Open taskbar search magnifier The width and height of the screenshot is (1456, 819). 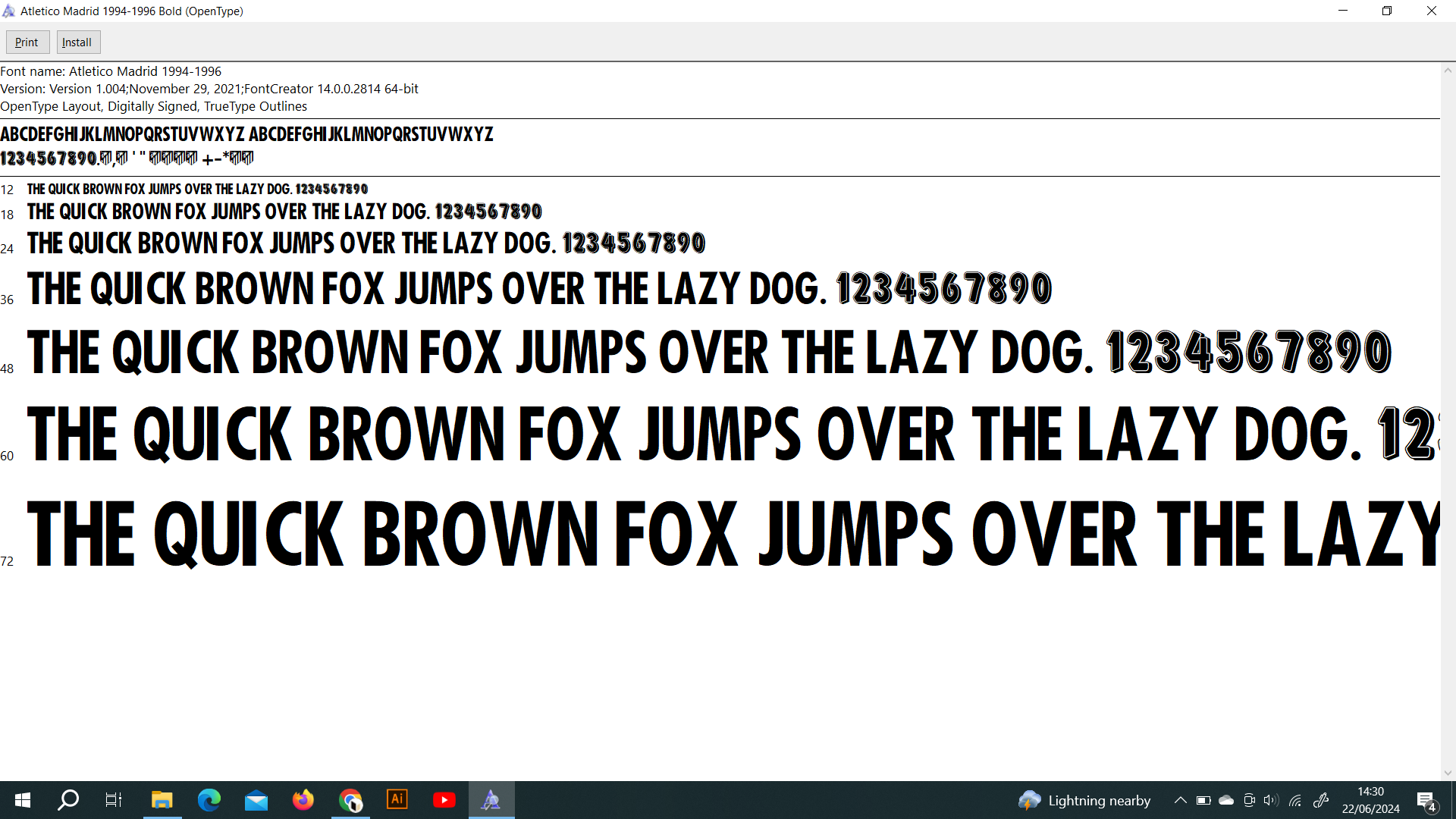pos(68,800)
